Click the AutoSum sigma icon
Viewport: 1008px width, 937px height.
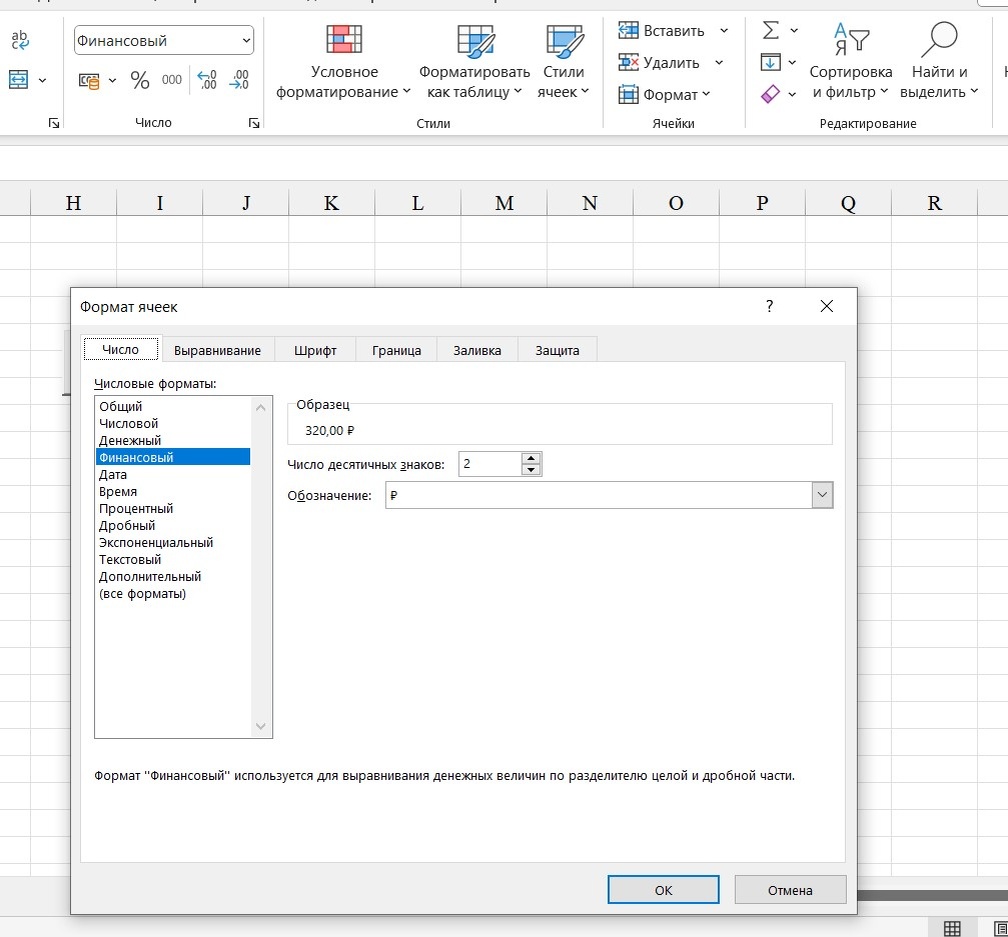770,30
